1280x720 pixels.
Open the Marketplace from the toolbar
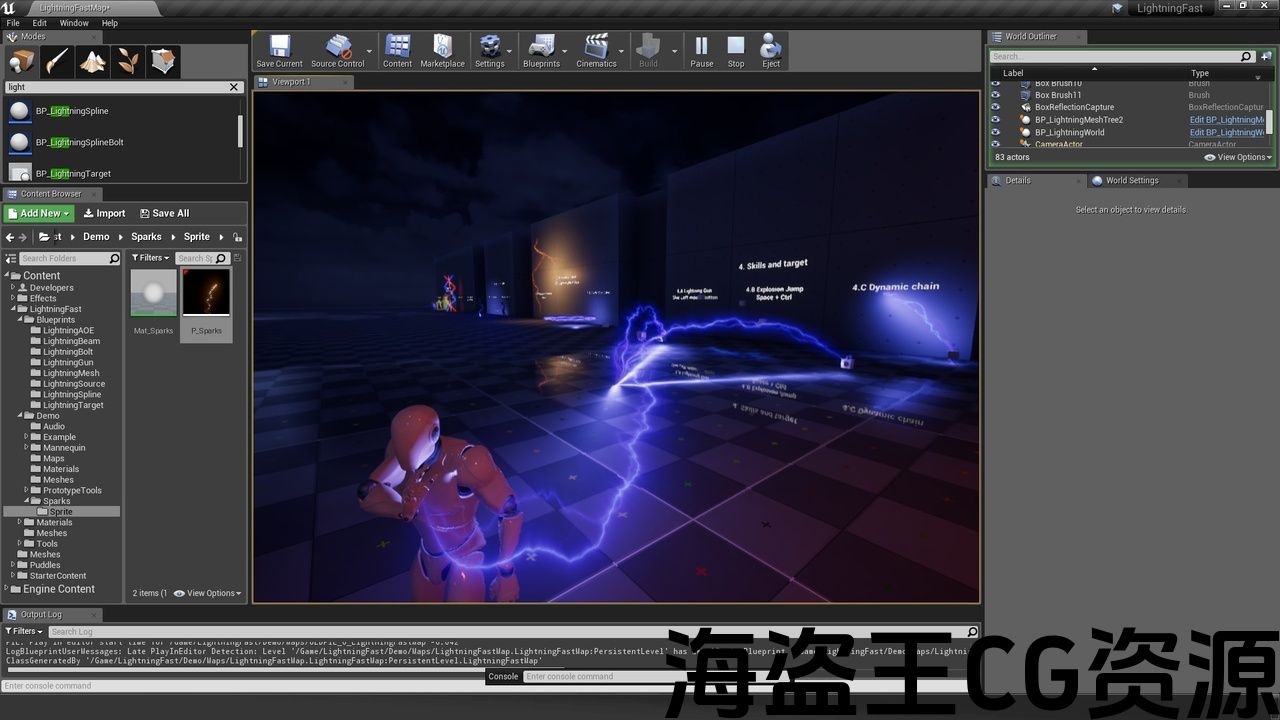[442, 51]
